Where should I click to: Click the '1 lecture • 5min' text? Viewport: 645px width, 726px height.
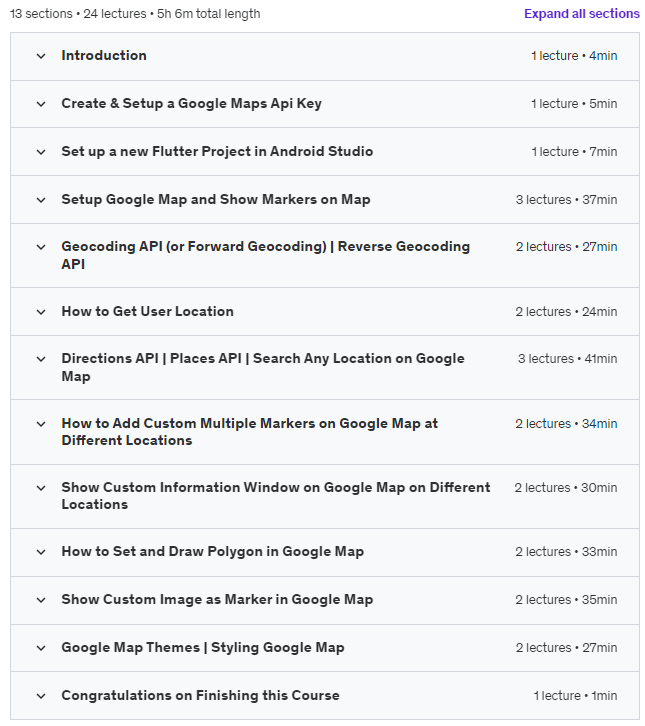click(574, 104)
